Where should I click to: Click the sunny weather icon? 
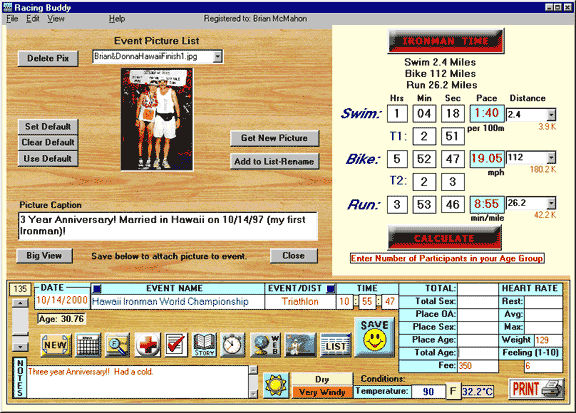point(276,385)
